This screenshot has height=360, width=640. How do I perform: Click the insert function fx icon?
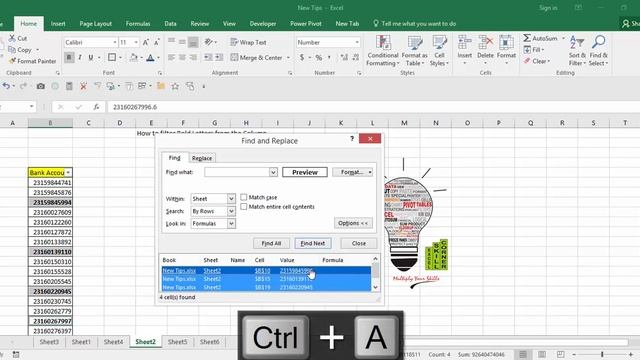pyautogui.click(x=96, y=107)
